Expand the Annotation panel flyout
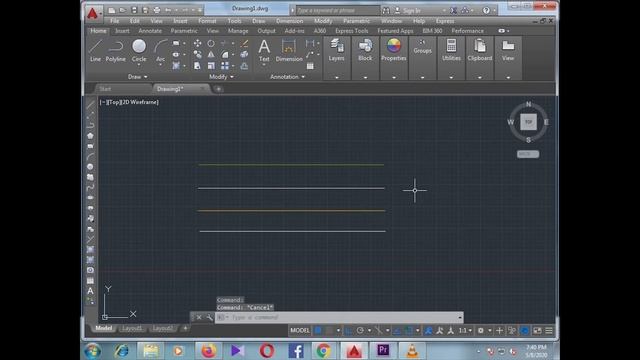640x360 pixels. (287, 77)
